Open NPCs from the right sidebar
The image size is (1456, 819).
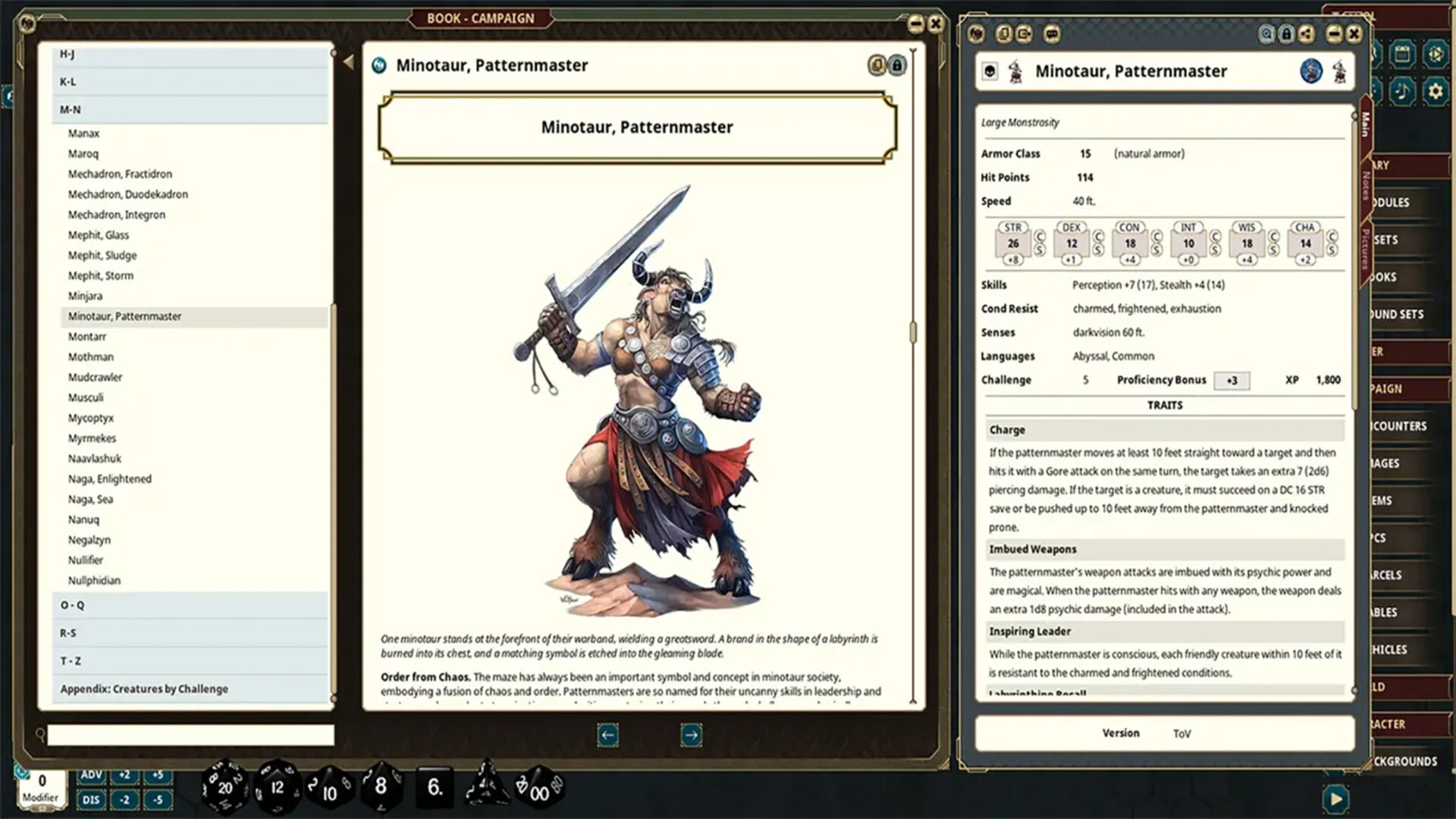point(1407,537)
